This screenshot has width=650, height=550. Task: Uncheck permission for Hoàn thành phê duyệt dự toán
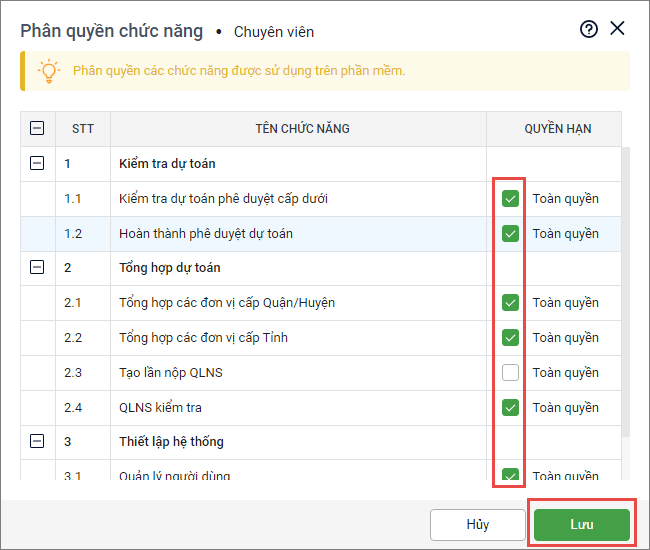[510, 233]
